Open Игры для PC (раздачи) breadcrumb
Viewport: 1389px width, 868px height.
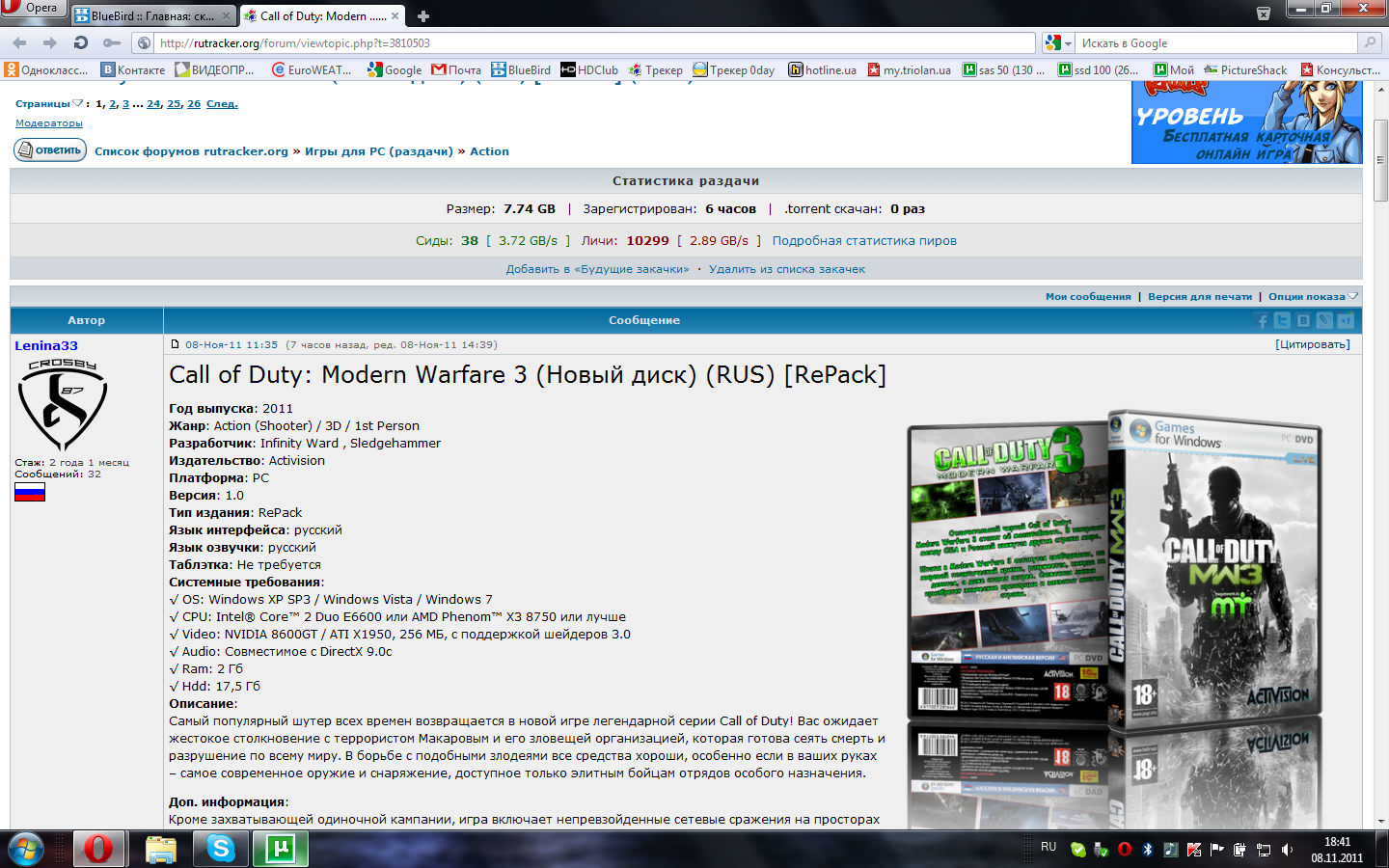pos(379,151)
